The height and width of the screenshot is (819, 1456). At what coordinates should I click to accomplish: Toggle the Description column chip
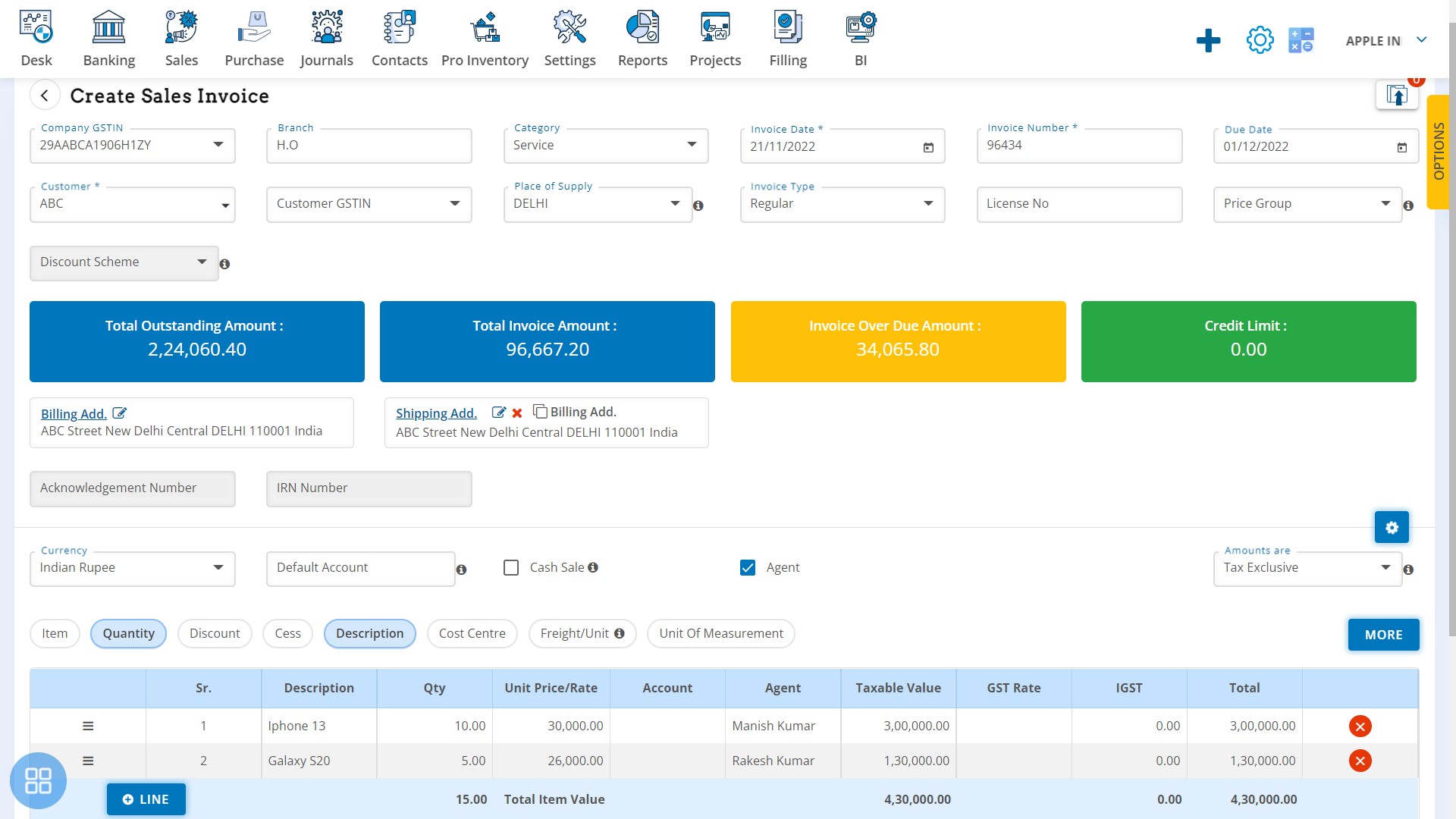coord(369,633)
